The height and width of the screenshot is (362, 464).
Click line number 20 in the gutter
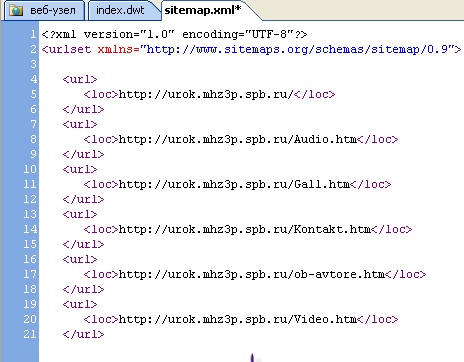(30, 319)
